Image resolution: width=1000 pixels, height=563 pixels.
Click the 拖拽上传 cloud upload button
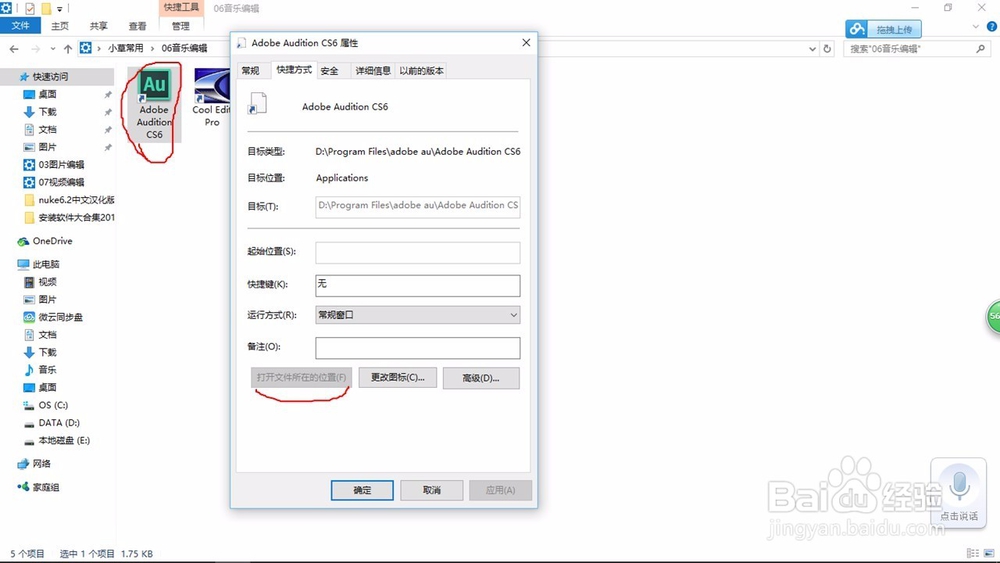click(x=883, y=29)
